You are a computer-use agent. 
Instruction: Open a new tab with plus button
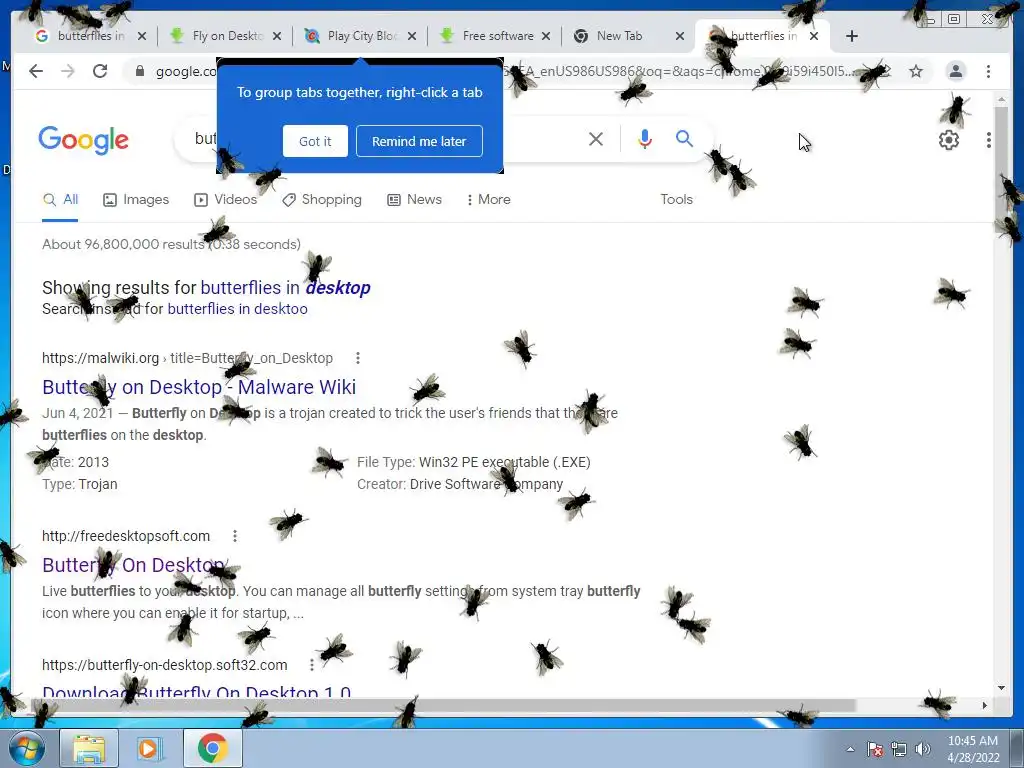point(852,36)
